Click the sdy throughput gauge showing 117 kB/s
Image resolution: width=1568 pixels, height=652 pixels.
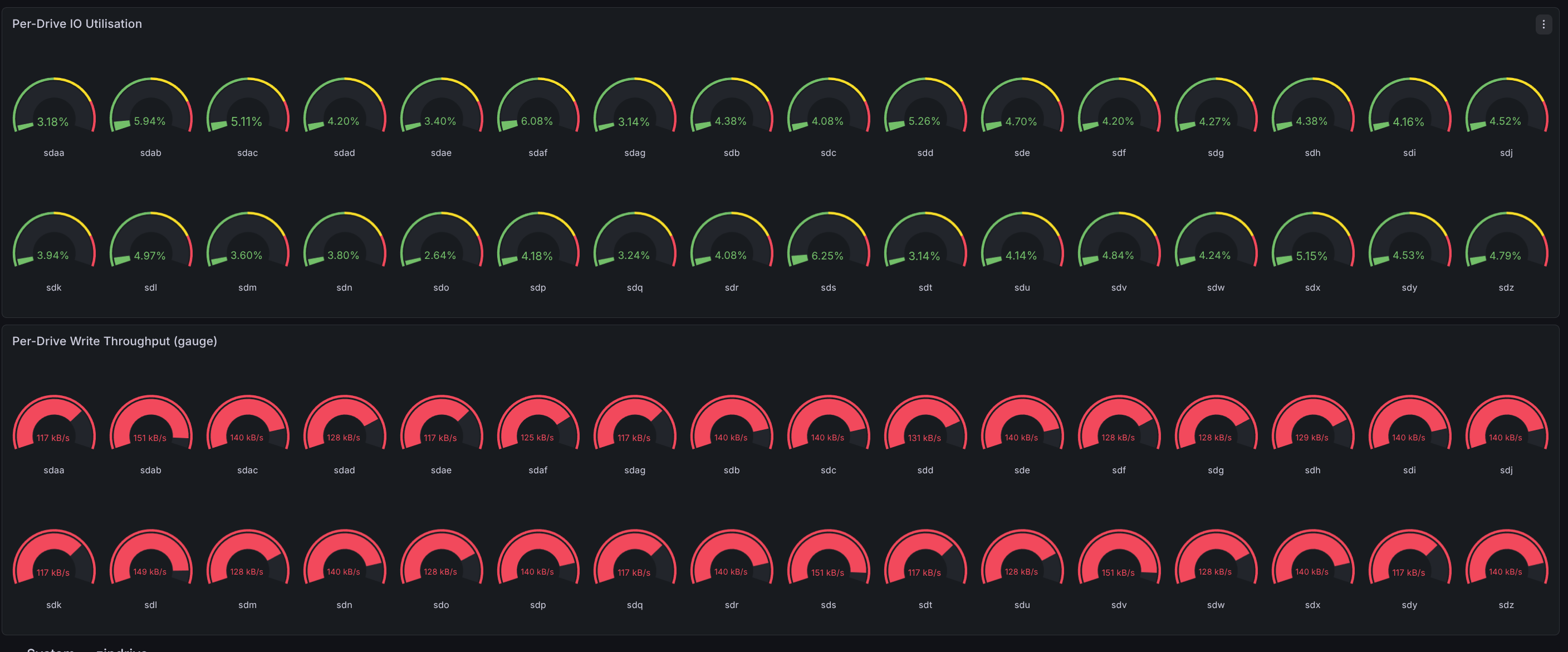click(1410, 557)
